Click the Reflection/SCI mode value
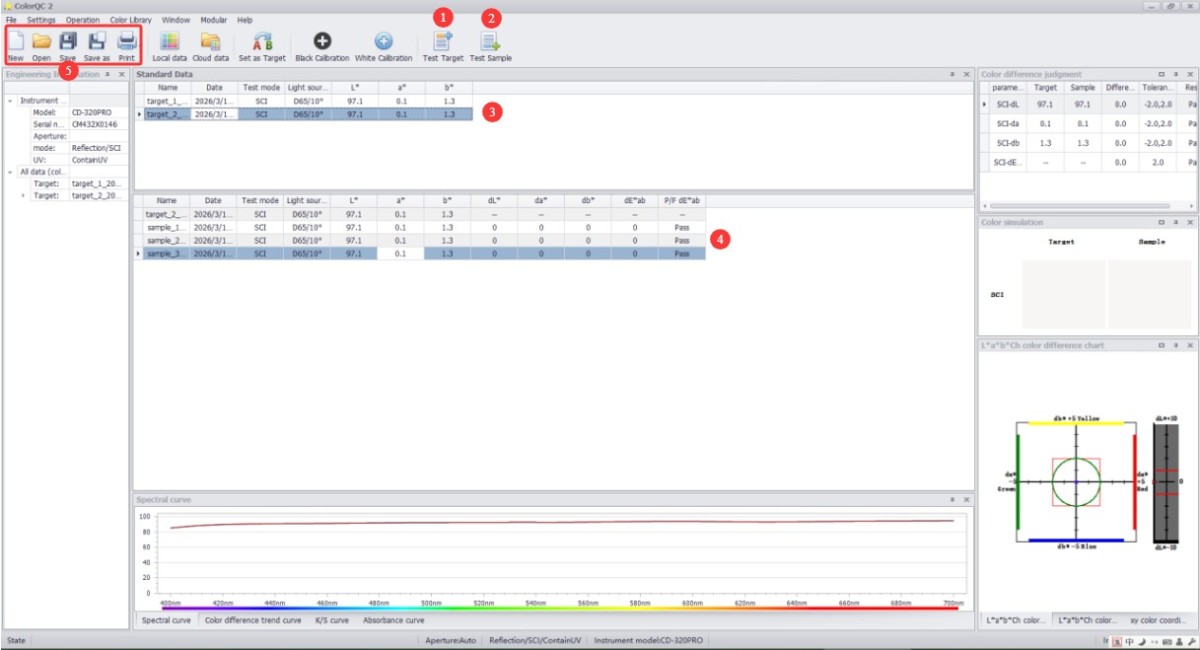1200x650 pixels. tap(96, 148)
